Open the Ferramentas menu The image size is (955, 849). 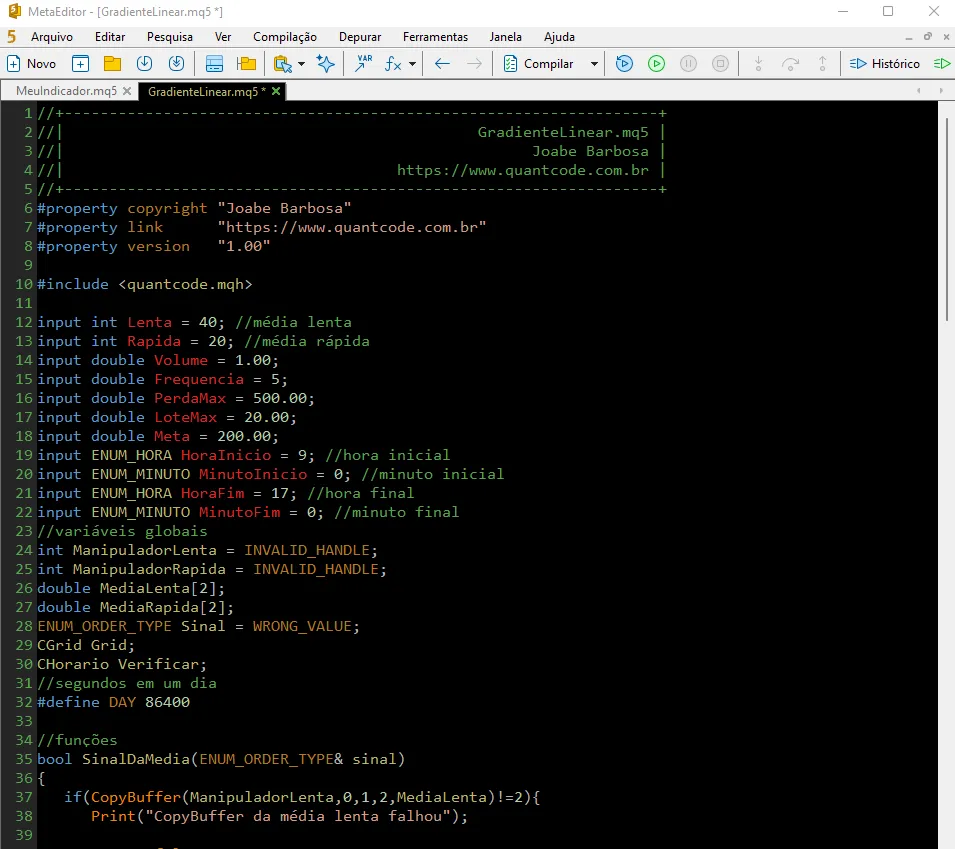[x=435, y=37]
